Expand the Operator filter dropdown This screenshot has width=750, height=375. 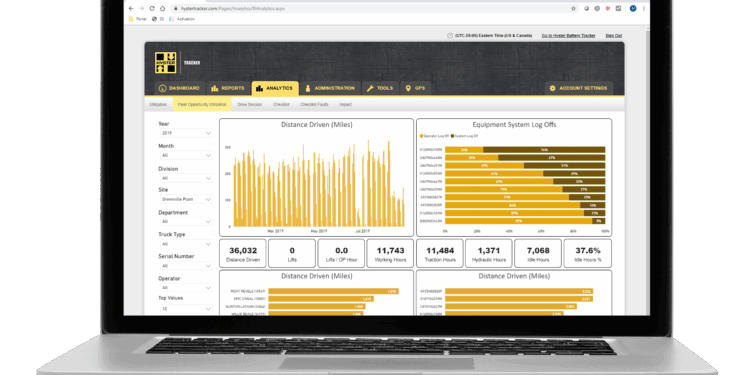(x=186, y=287)
